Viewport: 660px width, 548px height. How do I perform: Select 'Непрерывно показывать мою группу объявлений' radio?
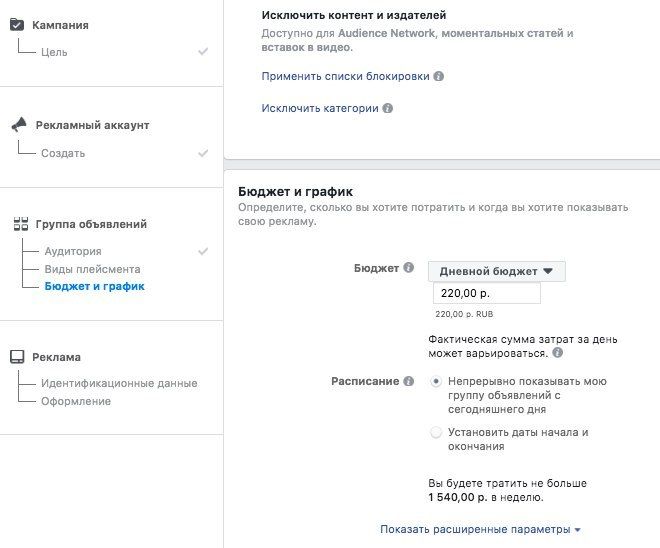pyautogui.click(x=436, y=382)
